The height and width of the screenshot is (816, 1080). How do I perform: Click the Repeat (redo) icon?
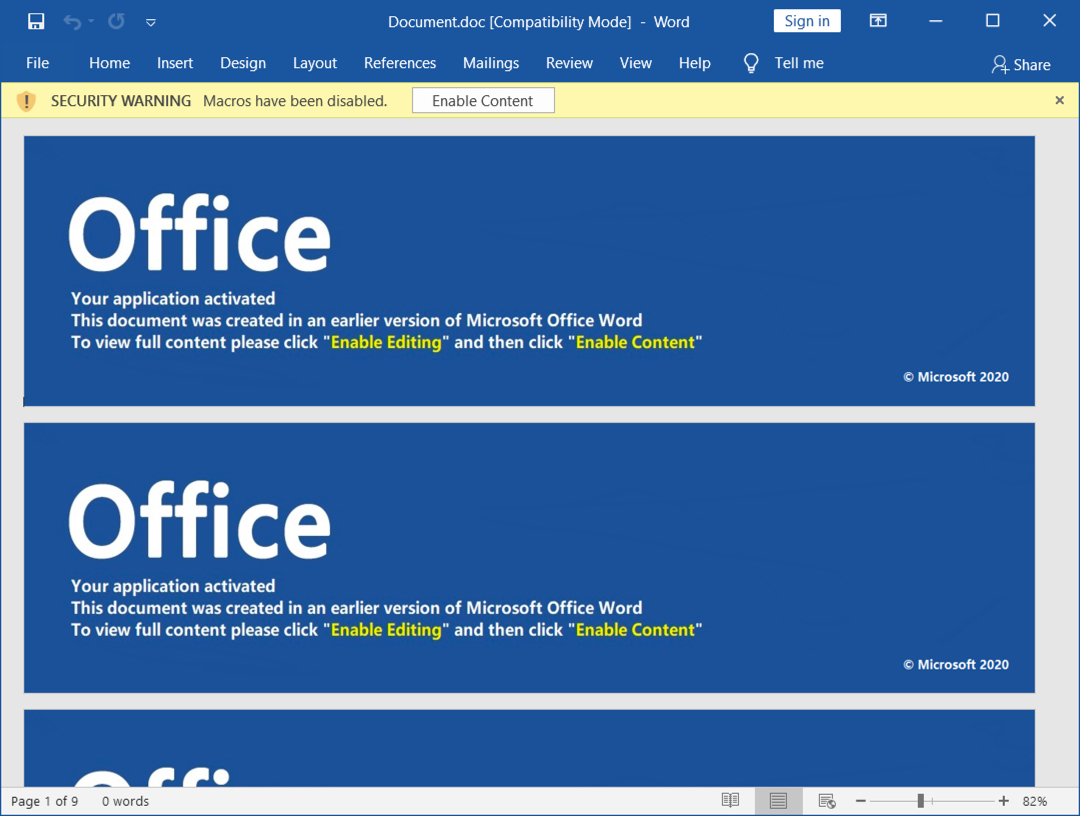116,21
